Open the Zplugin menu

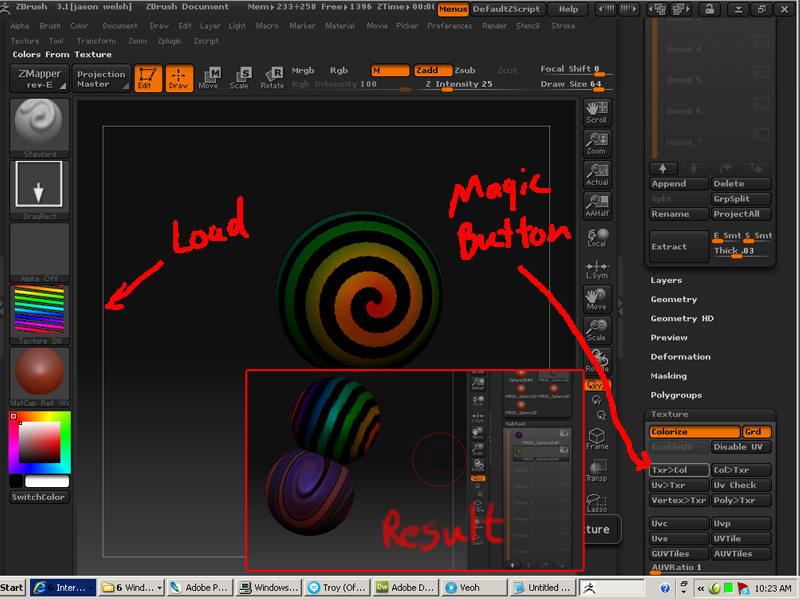pyautogui.click(x=170, y=41)
